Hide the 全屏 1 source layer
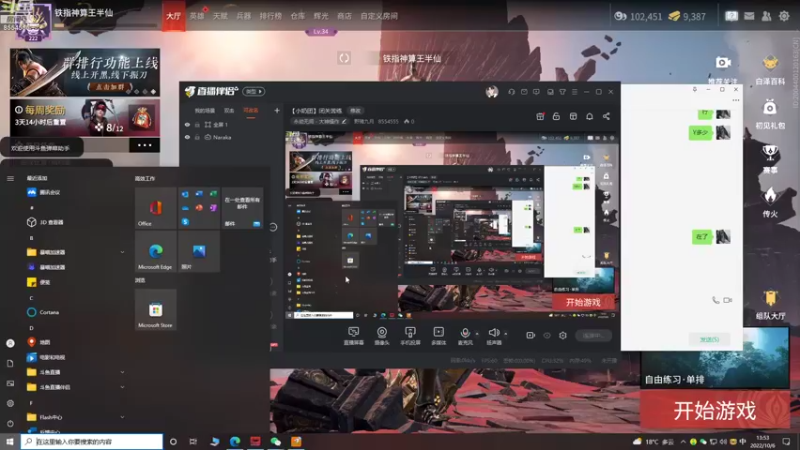The image size is (800, 450). pos(187,124)
